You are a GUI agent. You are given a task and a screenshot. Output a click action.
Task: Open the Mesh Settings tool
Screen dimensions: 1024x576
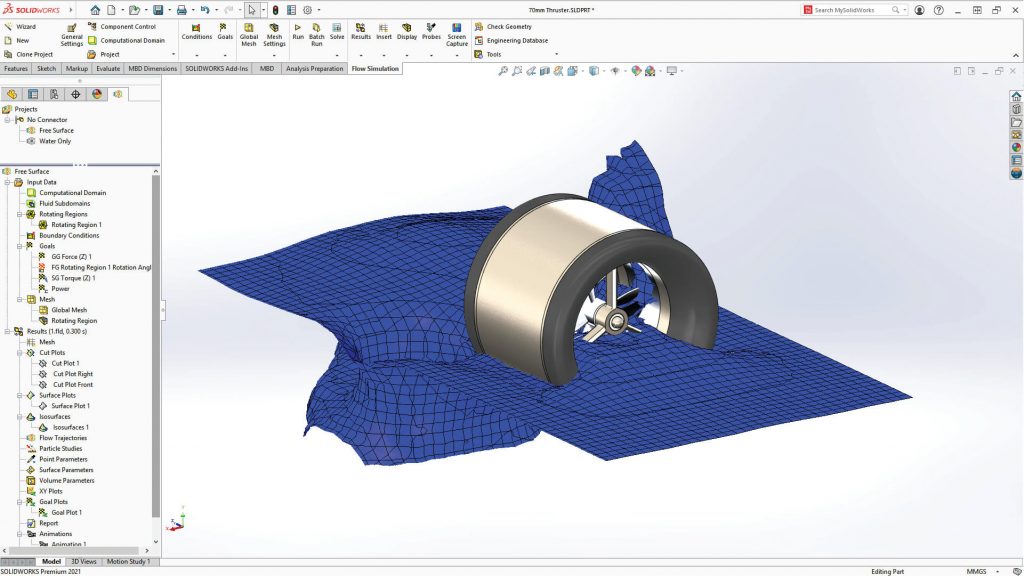[274, 30]
